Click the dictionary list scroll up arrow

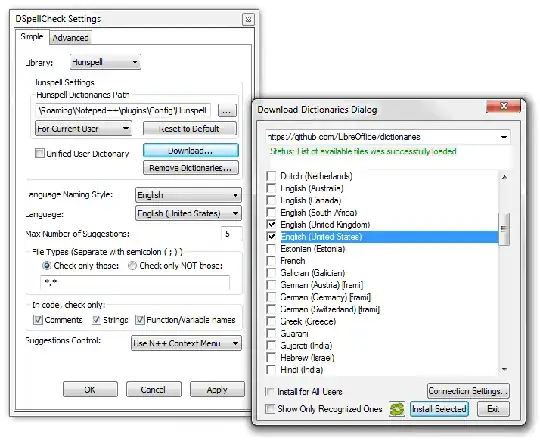point(504,177)
